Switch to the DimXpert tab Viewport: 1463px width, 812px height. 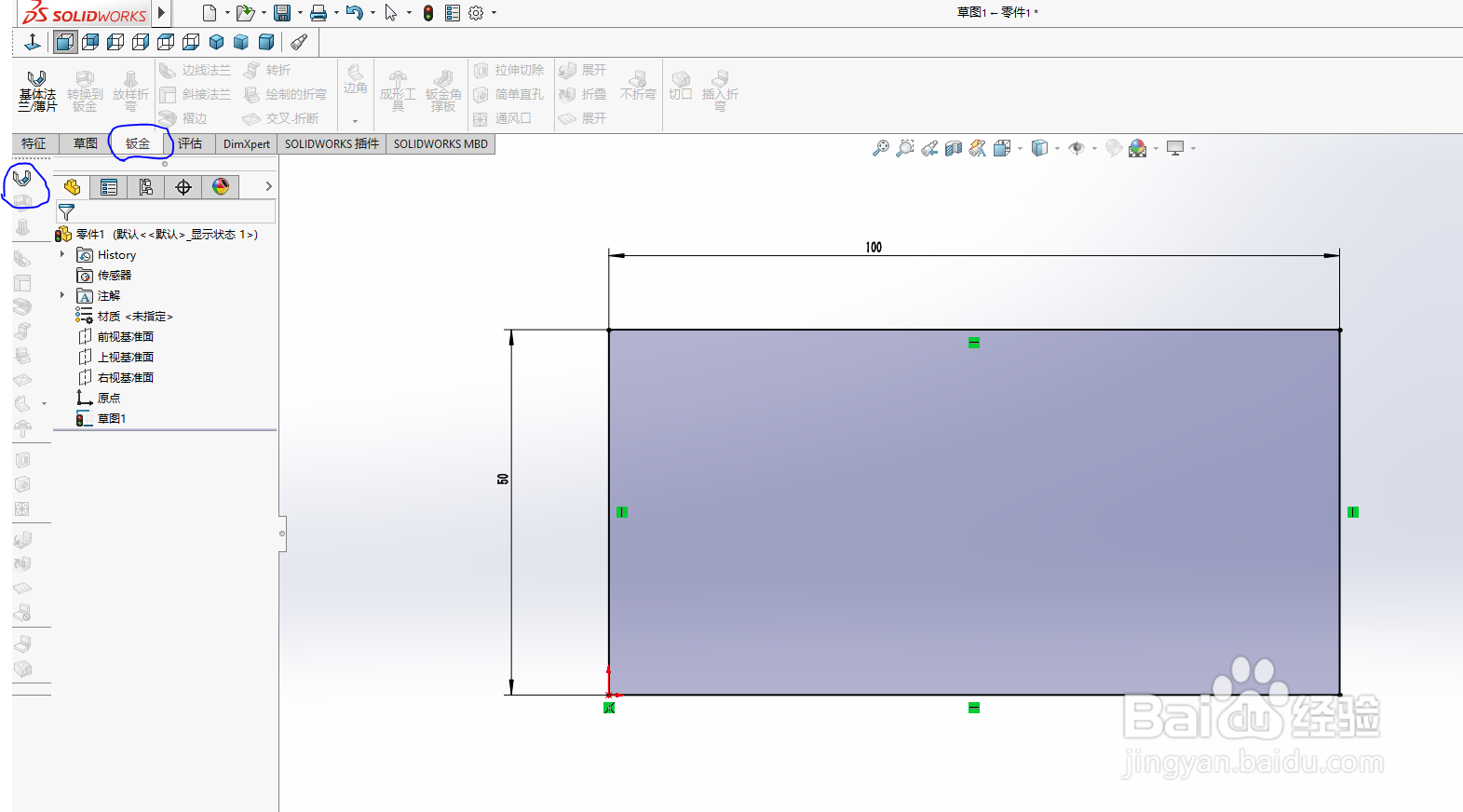pyautogui.click(x=247, y=143)
